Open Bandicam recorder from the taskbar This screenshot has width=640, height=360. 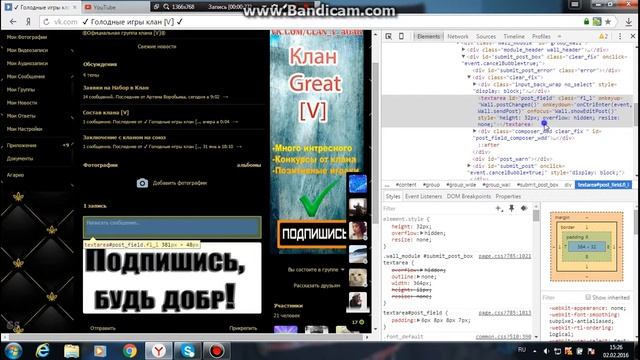217,351
